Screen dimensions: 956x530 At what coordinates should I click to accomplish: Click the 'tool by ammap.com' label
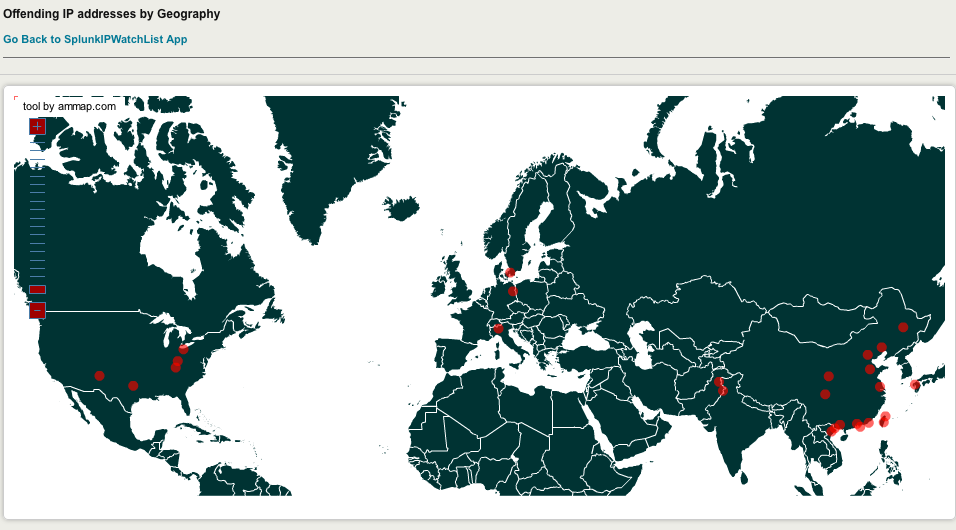tap(69, 106)
